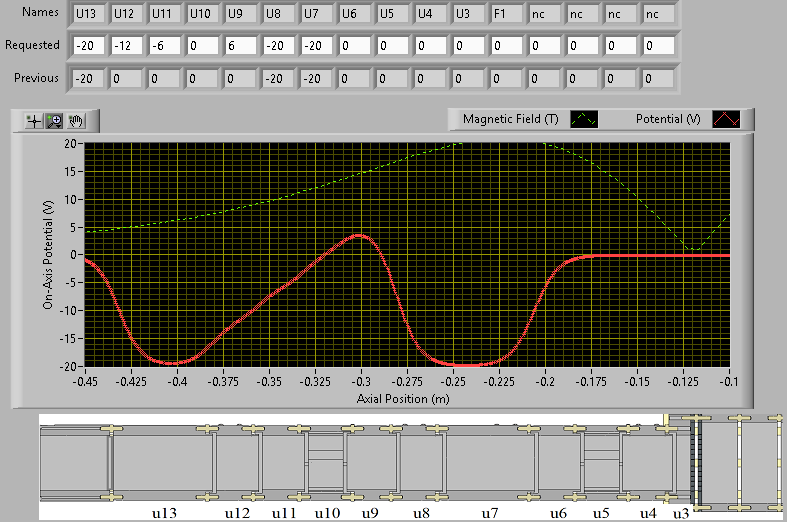Click the u5 electrode label in diagram
The width and height of the screenshot is (787, 522).
[x=601, y=513]
